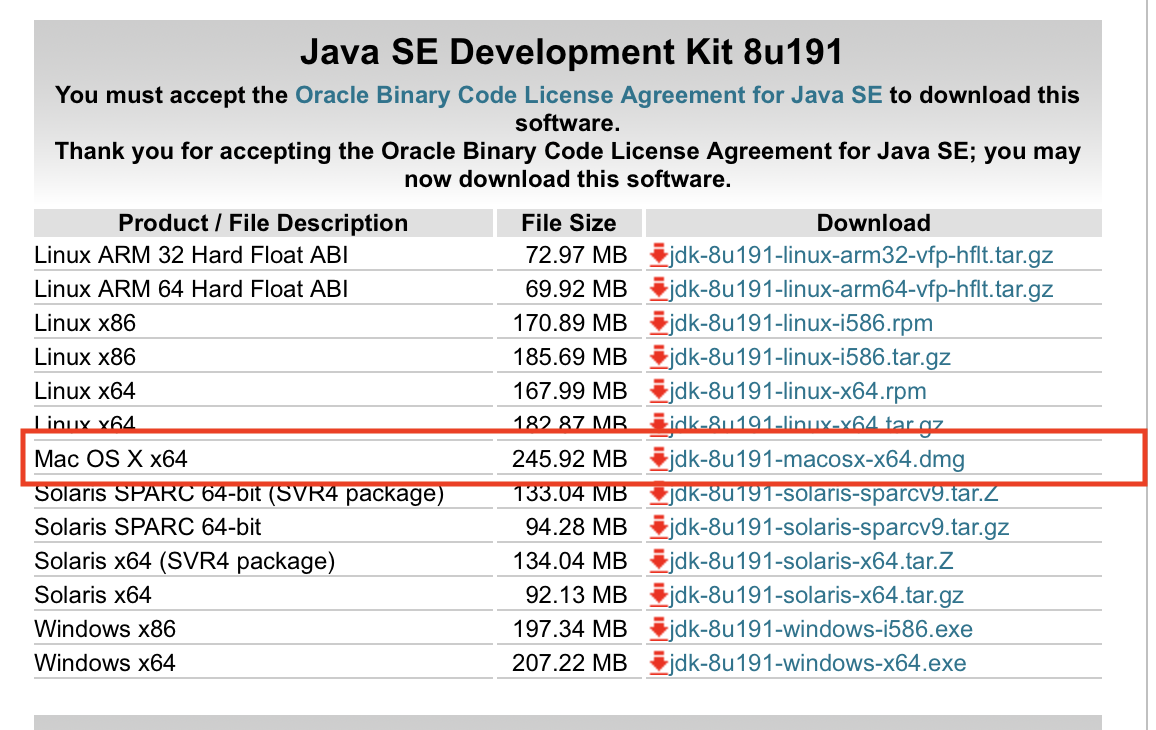
Task: Click download icon for windows-i586.exe
Action: tap(658, 630)
